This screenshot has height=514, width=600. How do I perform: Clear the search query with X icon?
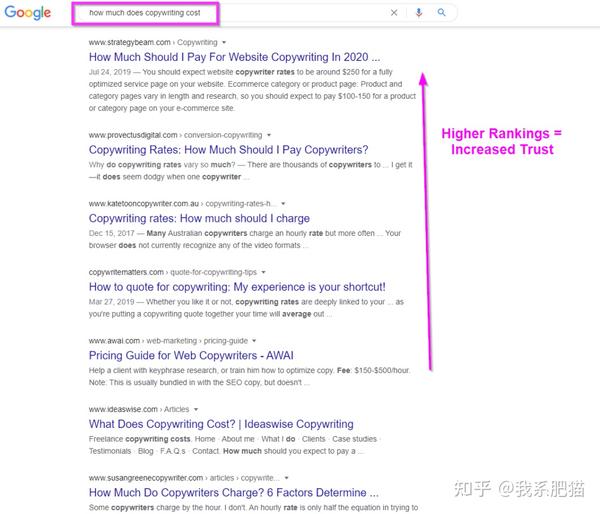[x=394, y=13]
